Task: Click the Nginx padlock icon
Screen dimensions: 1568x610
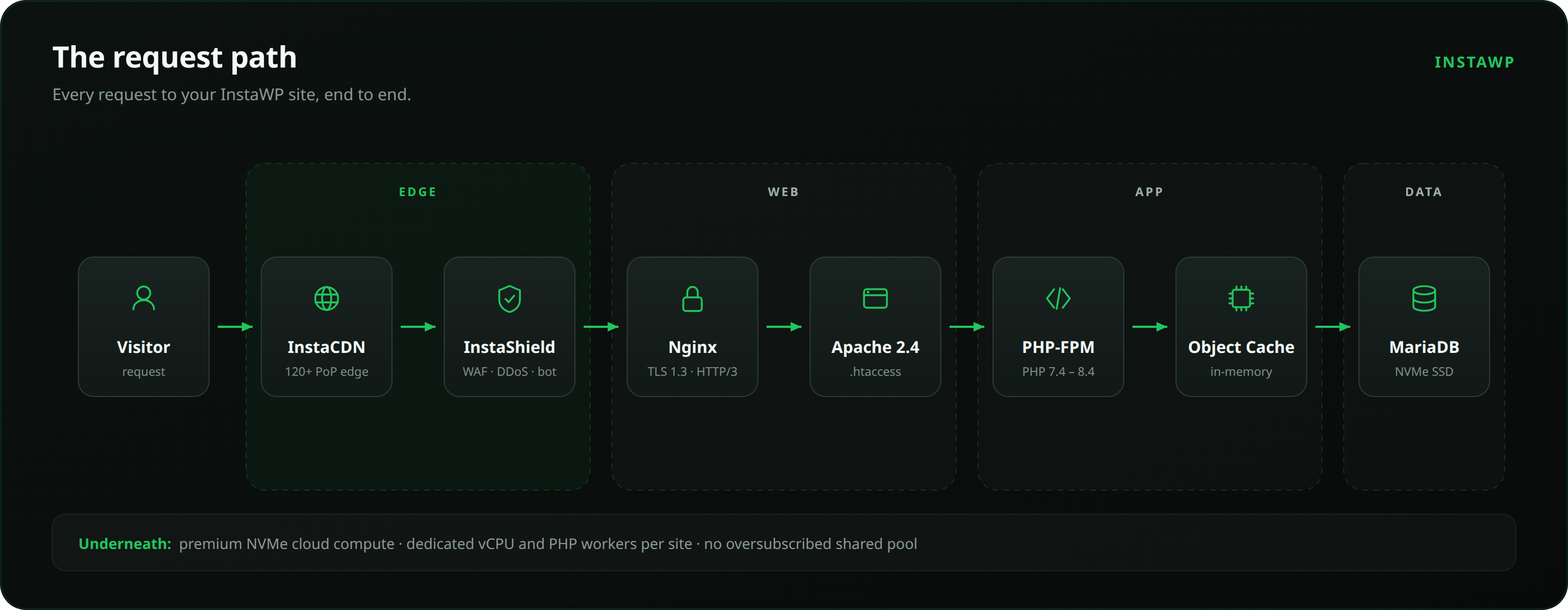Action: pyautogui.click(x=692, y=298)
